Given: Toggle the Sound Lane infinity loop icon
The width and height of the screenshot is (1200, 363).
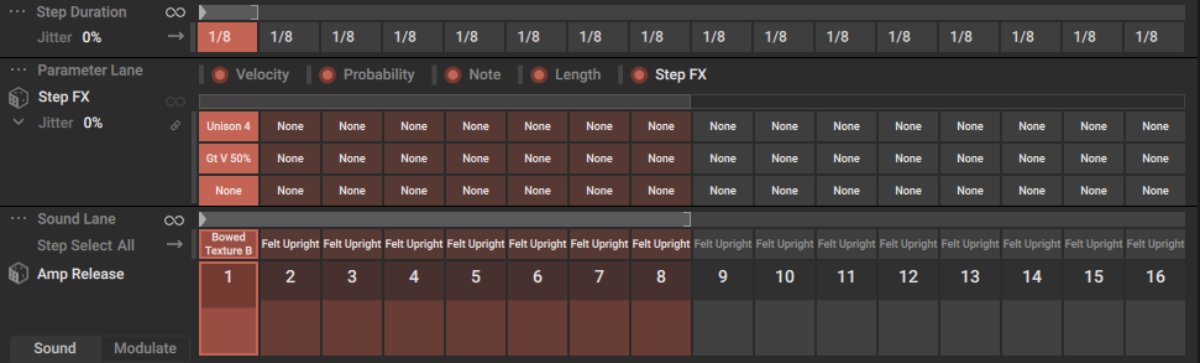Looking at the screenshot, I should coord(175,219).
